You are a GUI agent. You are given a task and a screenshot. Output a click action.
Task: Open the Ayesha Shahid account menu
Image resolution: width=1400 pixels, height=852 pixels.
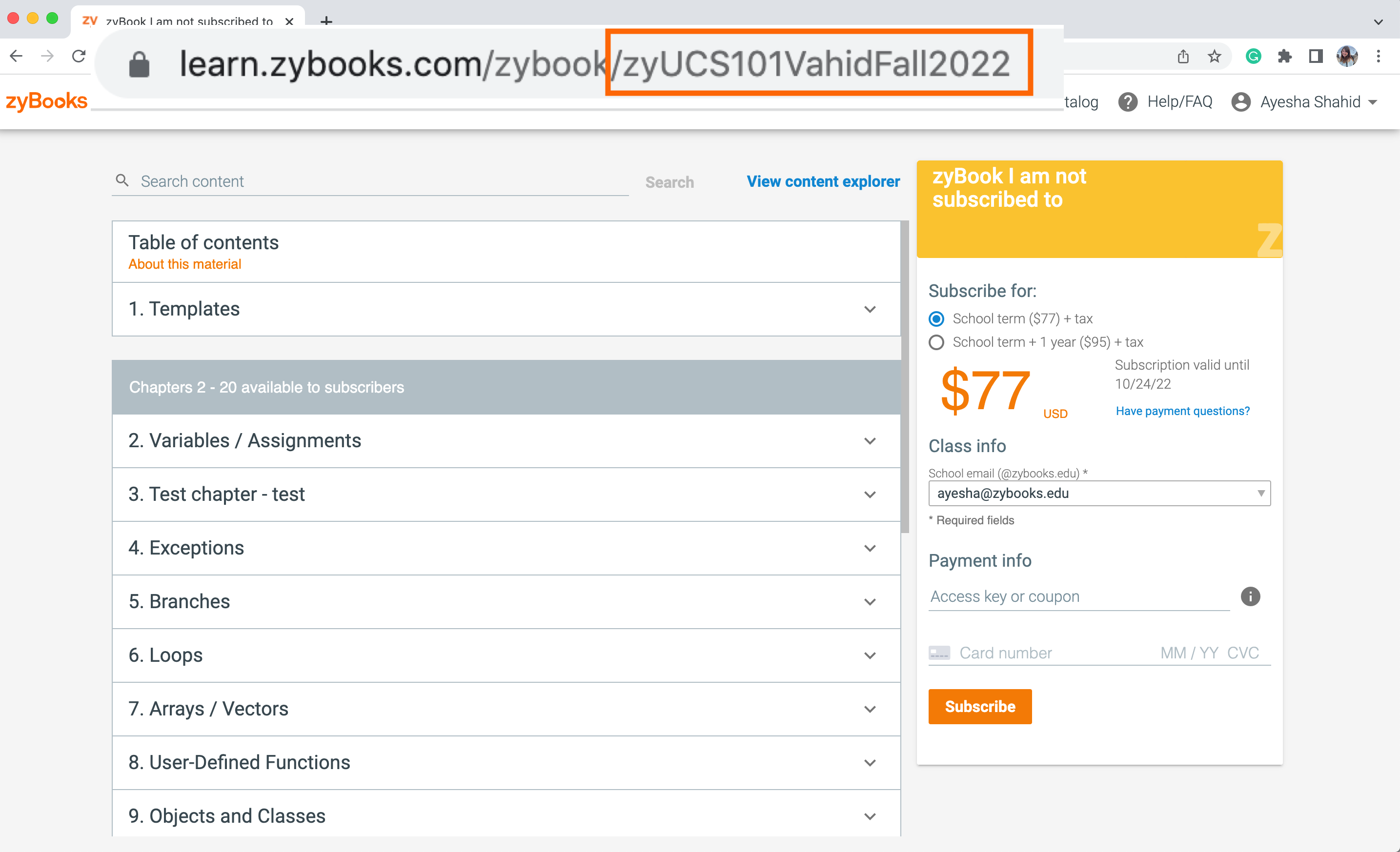(1304, 102)
